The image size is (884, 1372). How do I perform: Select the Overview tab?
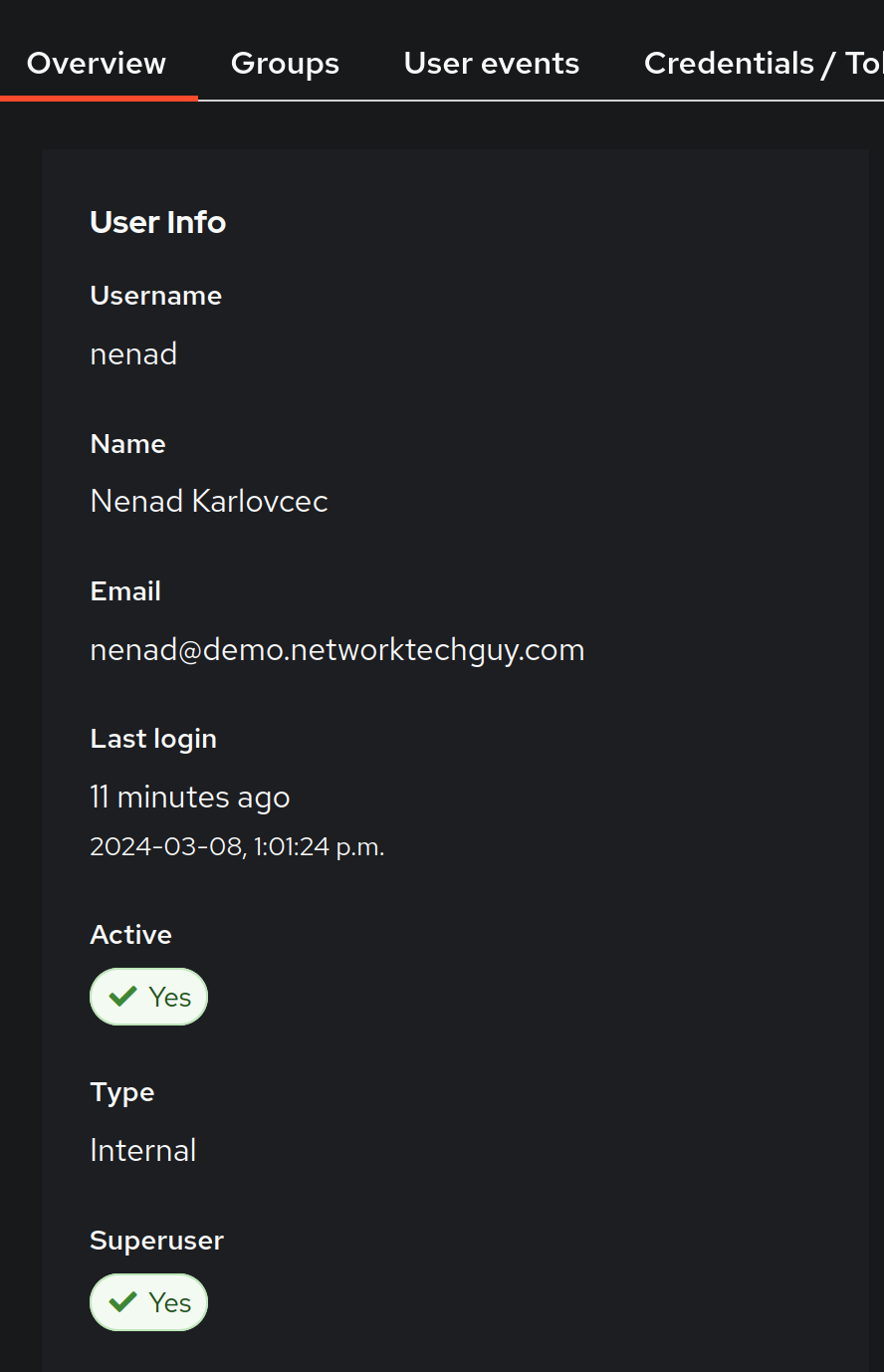[x=97, y=64]
